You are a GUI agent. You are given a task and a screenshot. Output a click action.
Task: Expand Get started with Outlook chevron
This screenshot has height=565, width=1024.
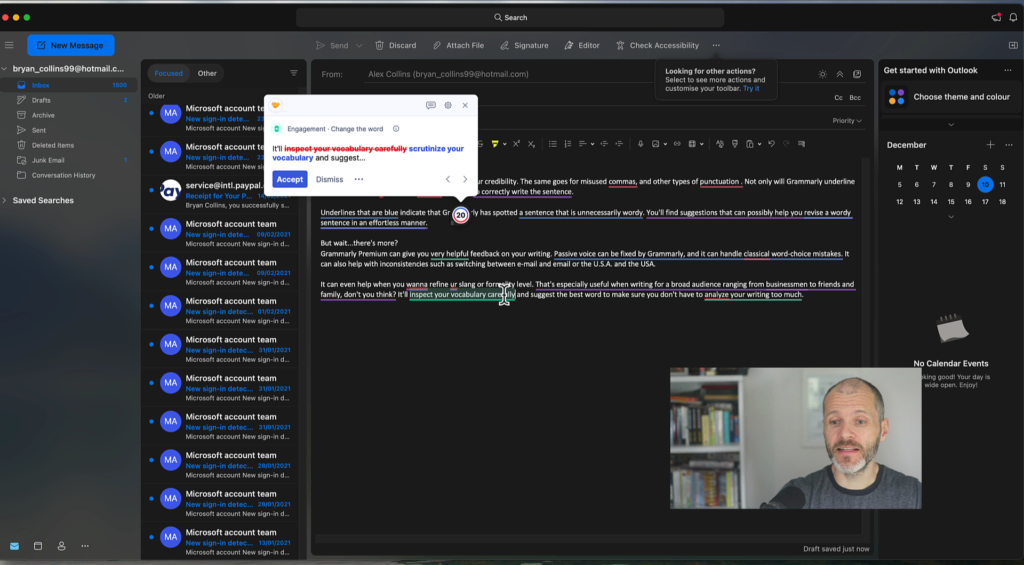951,124
